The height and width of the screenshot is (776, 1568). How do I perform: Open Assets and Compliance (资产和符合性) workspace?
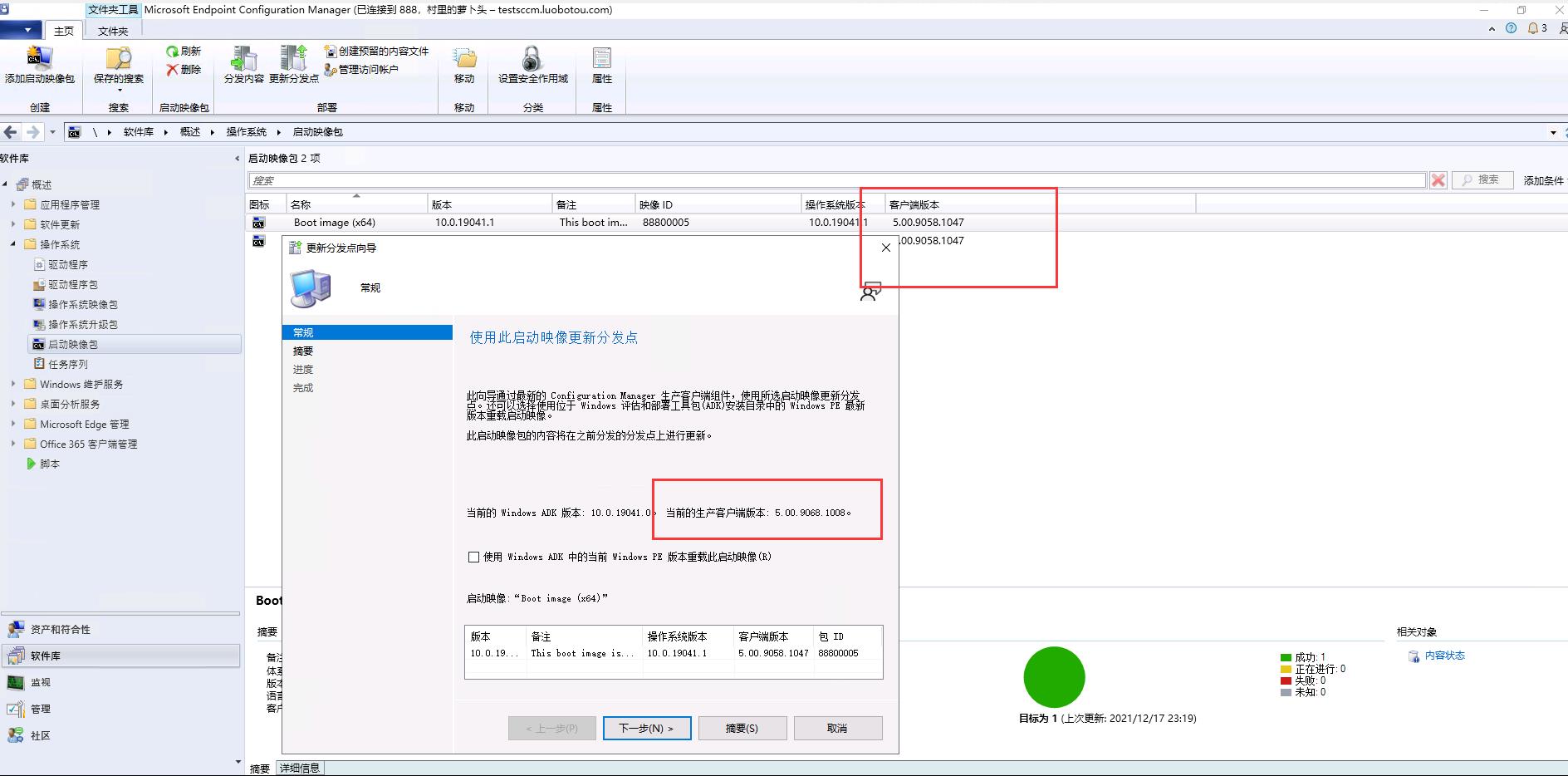[x=121, y=629]
